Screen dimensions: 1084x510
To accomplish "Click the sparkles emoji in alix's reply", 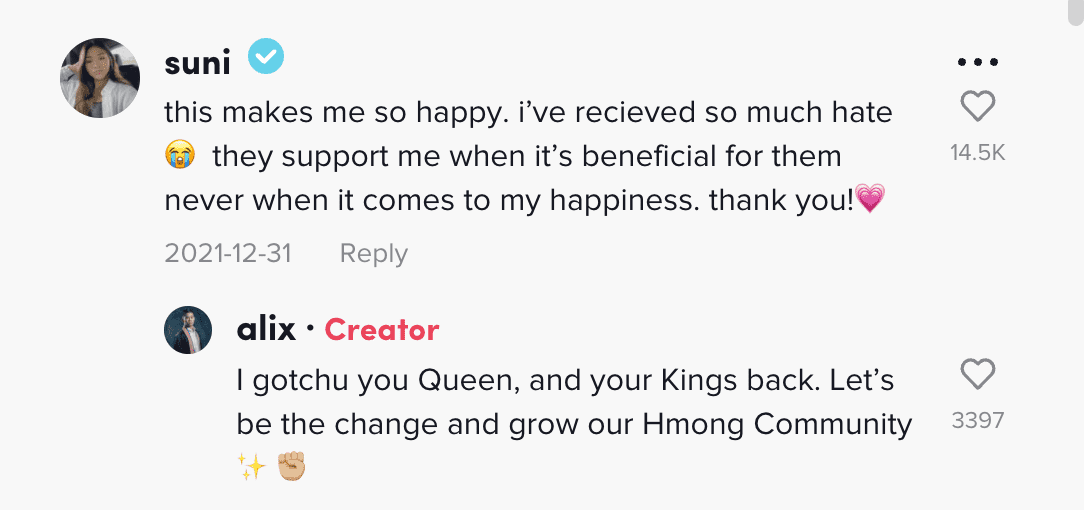I will click(x=250, y=467).
